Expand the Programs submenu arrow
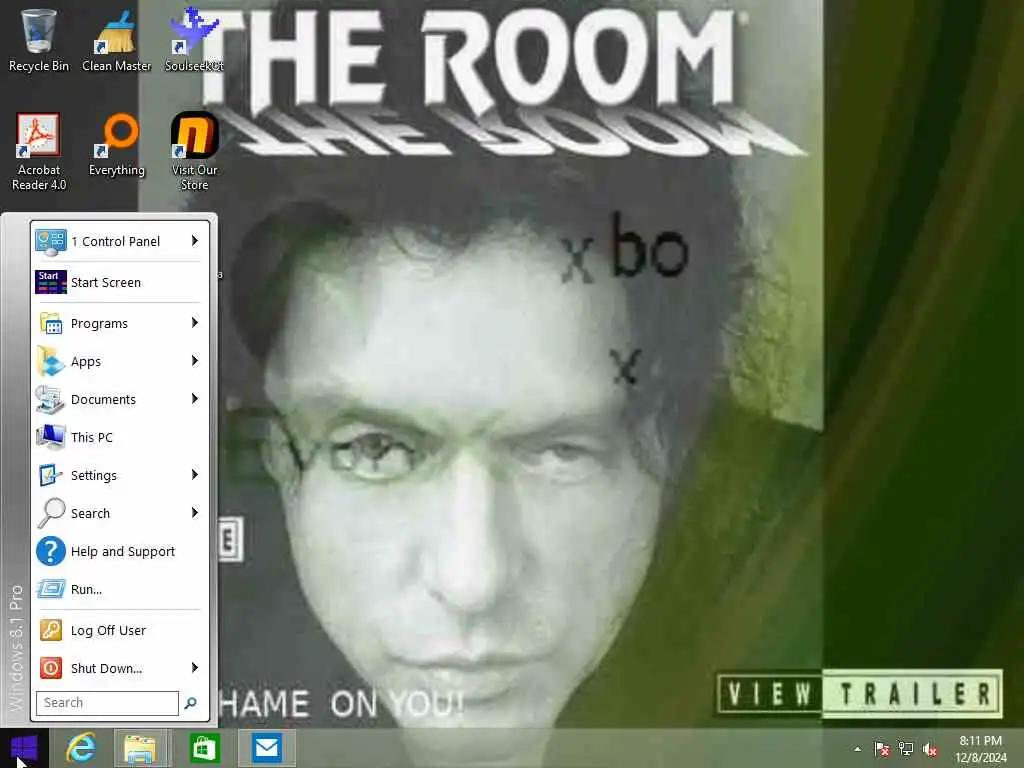The height and width of the screenshot is (768, 1024). tap(195, 323)
